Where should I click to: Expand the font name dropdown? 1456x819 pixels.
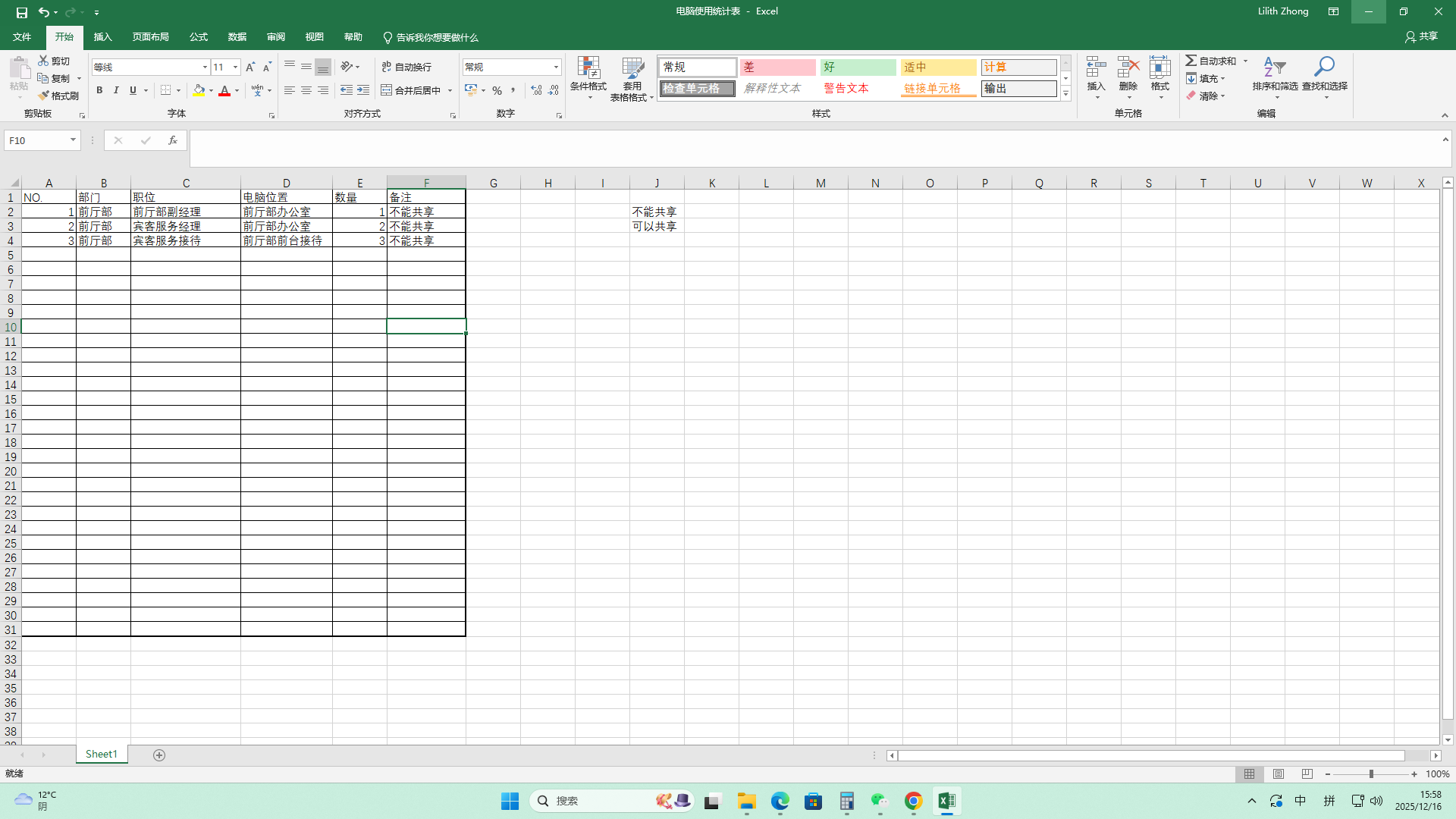pyautogui.click(x=205, y=67)
